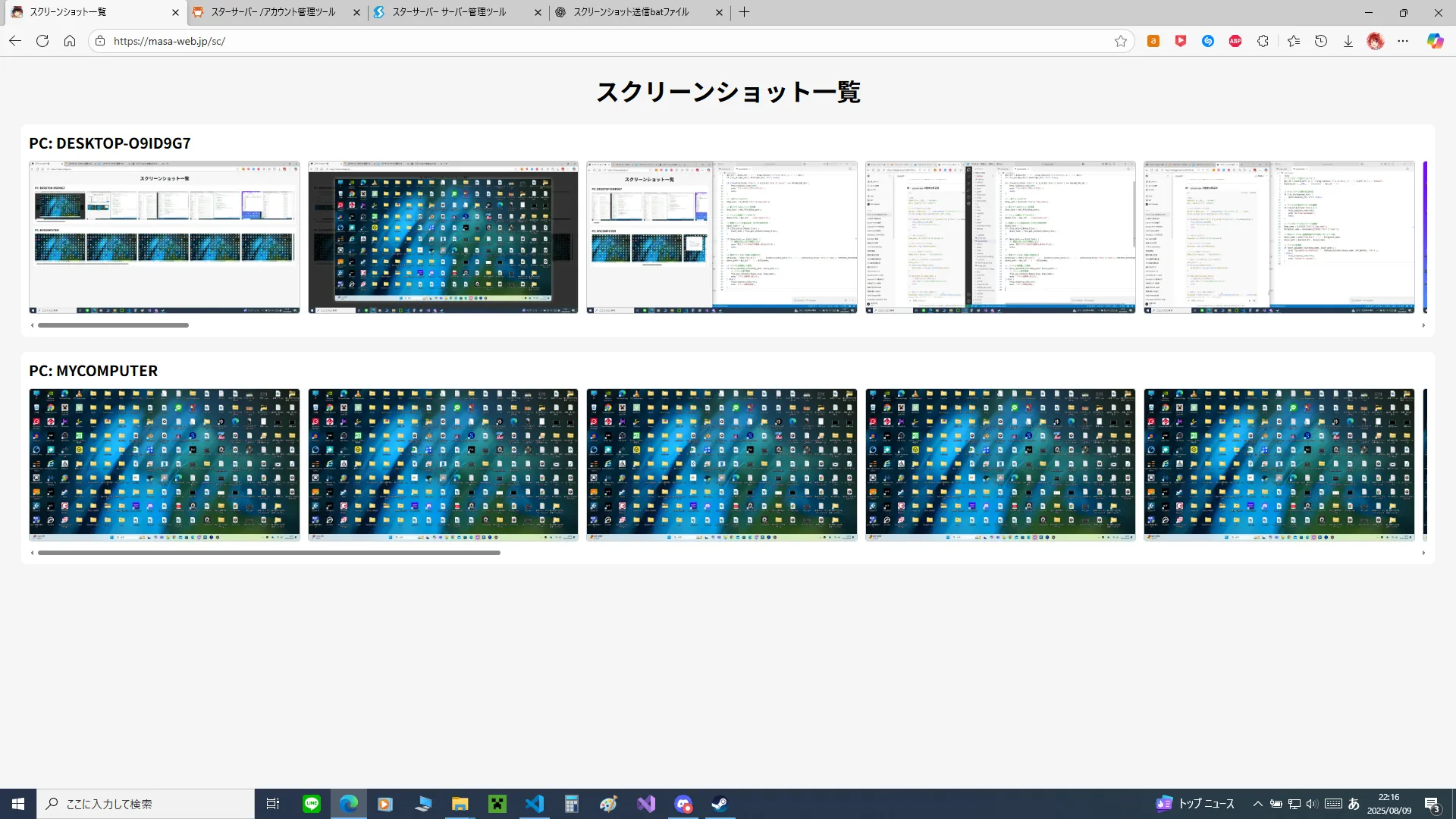Open browser settings and more menu
The height and width of the screenshot is (819, 1456).
point(1403,41)
